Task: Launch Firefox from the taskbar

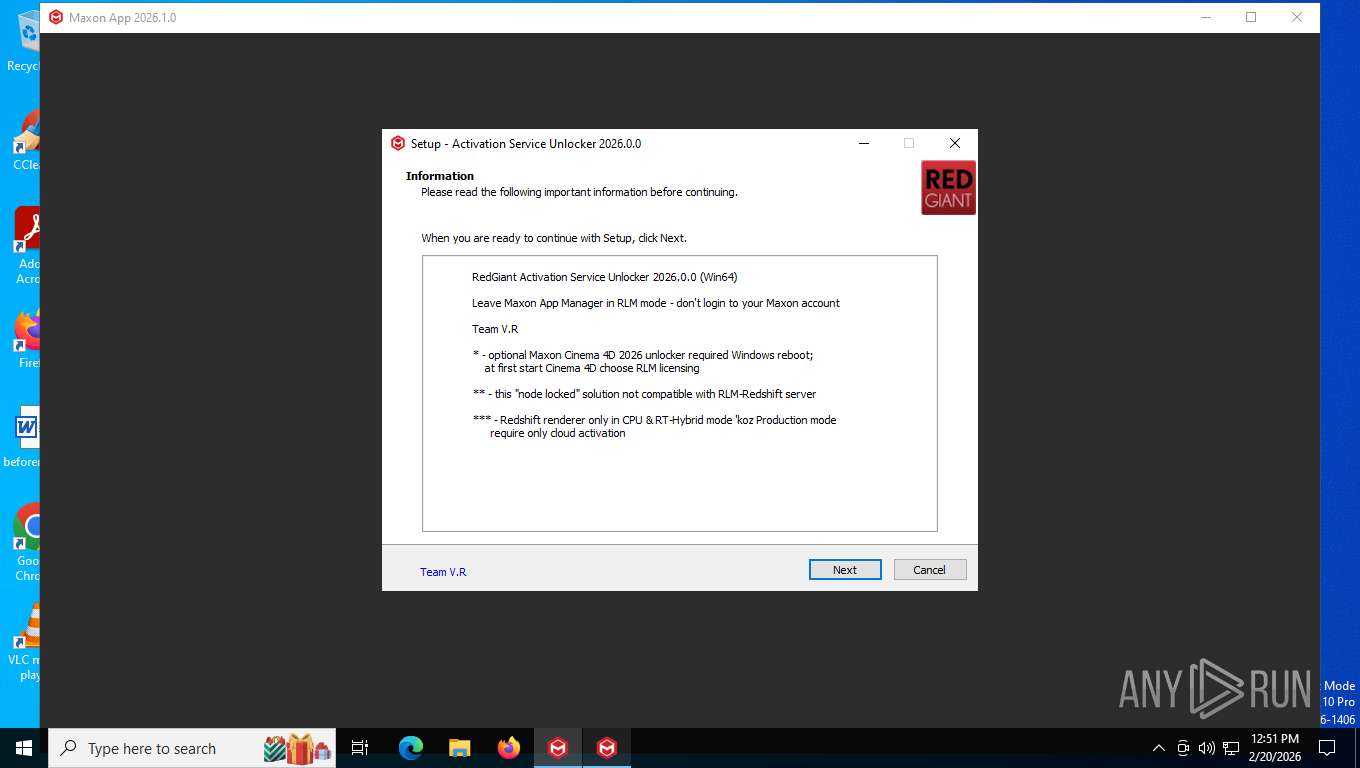Action: pyautogui.click(x=509, y=748)
